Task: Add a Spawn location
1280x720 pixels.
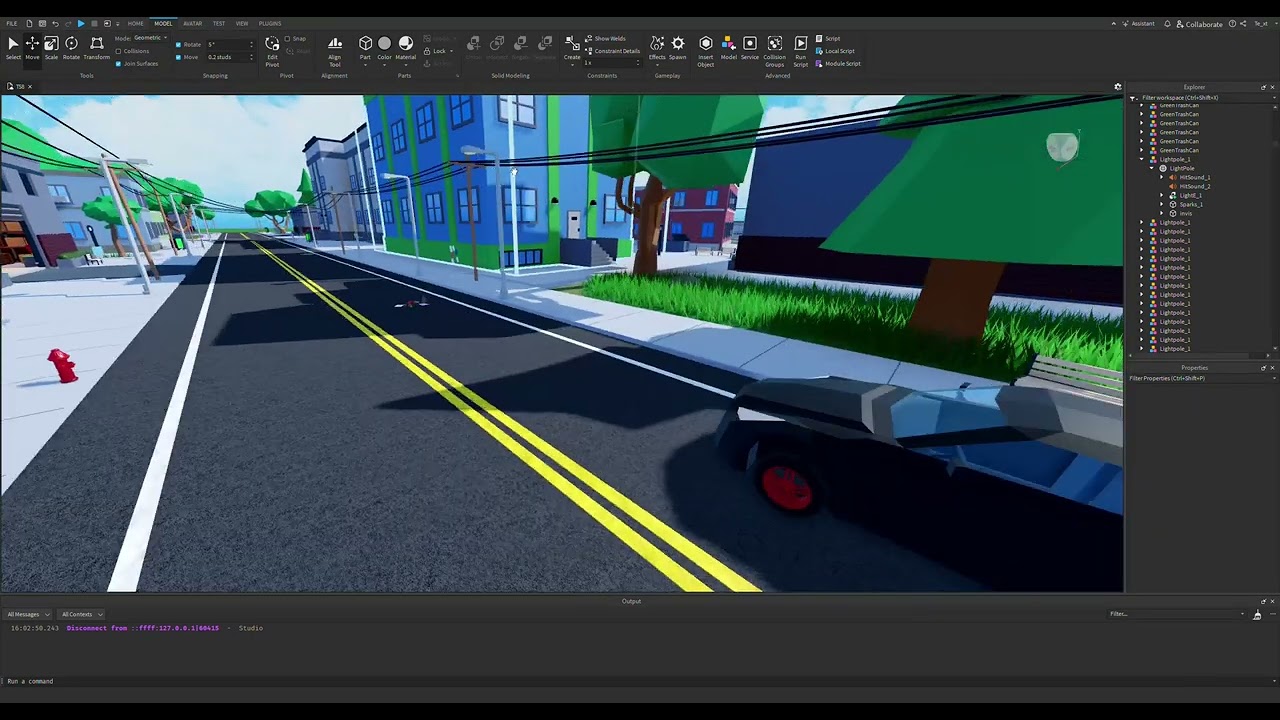Action: pos(678,48)
